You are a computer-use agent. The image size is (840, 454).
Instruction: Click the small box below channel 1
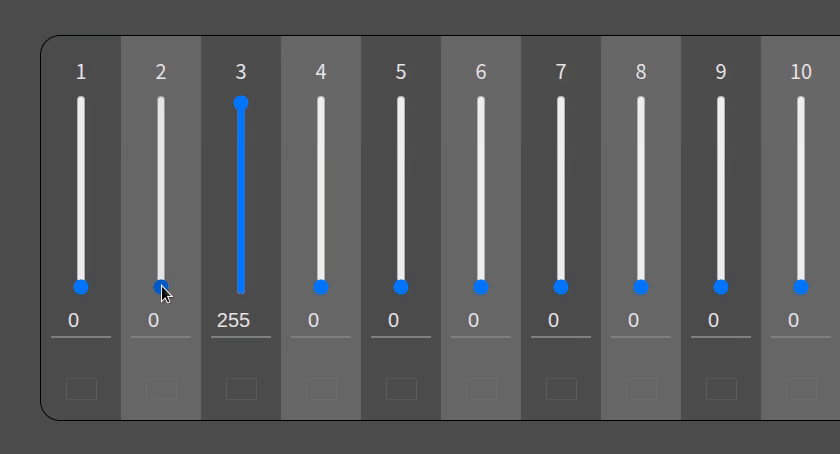(x=81, y=389)
